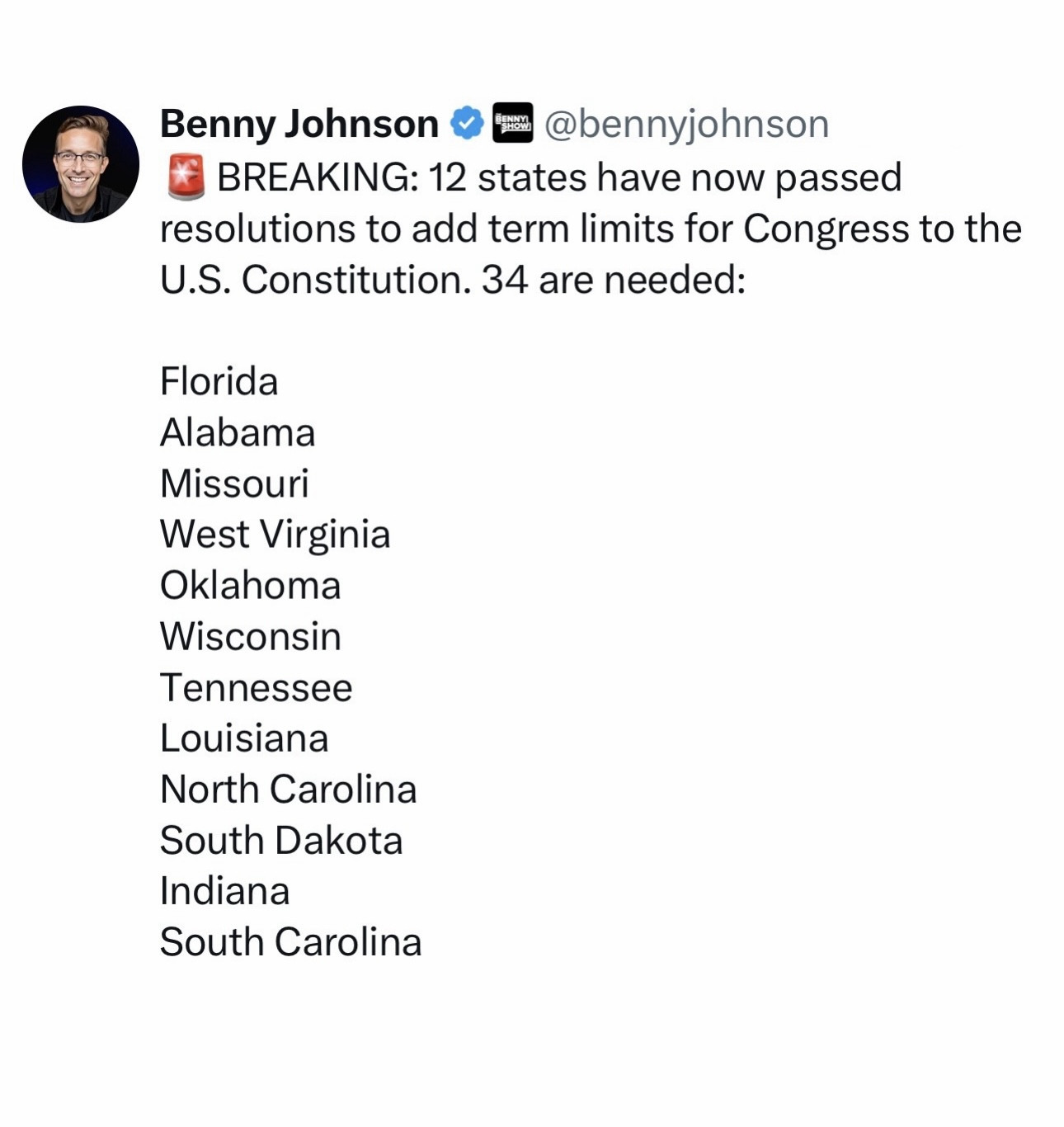The image size is (1064, 1127).
Task: Select South Carolina in the list
Action: pos(290,942)
